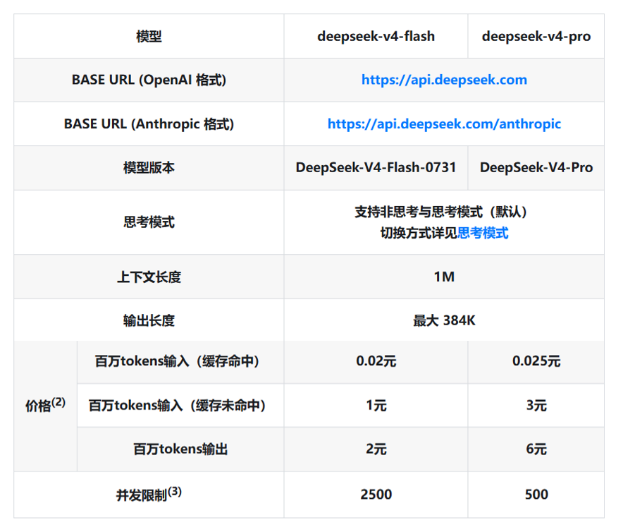
Task: Select the 最大 384K value
Action: (444, 320)
